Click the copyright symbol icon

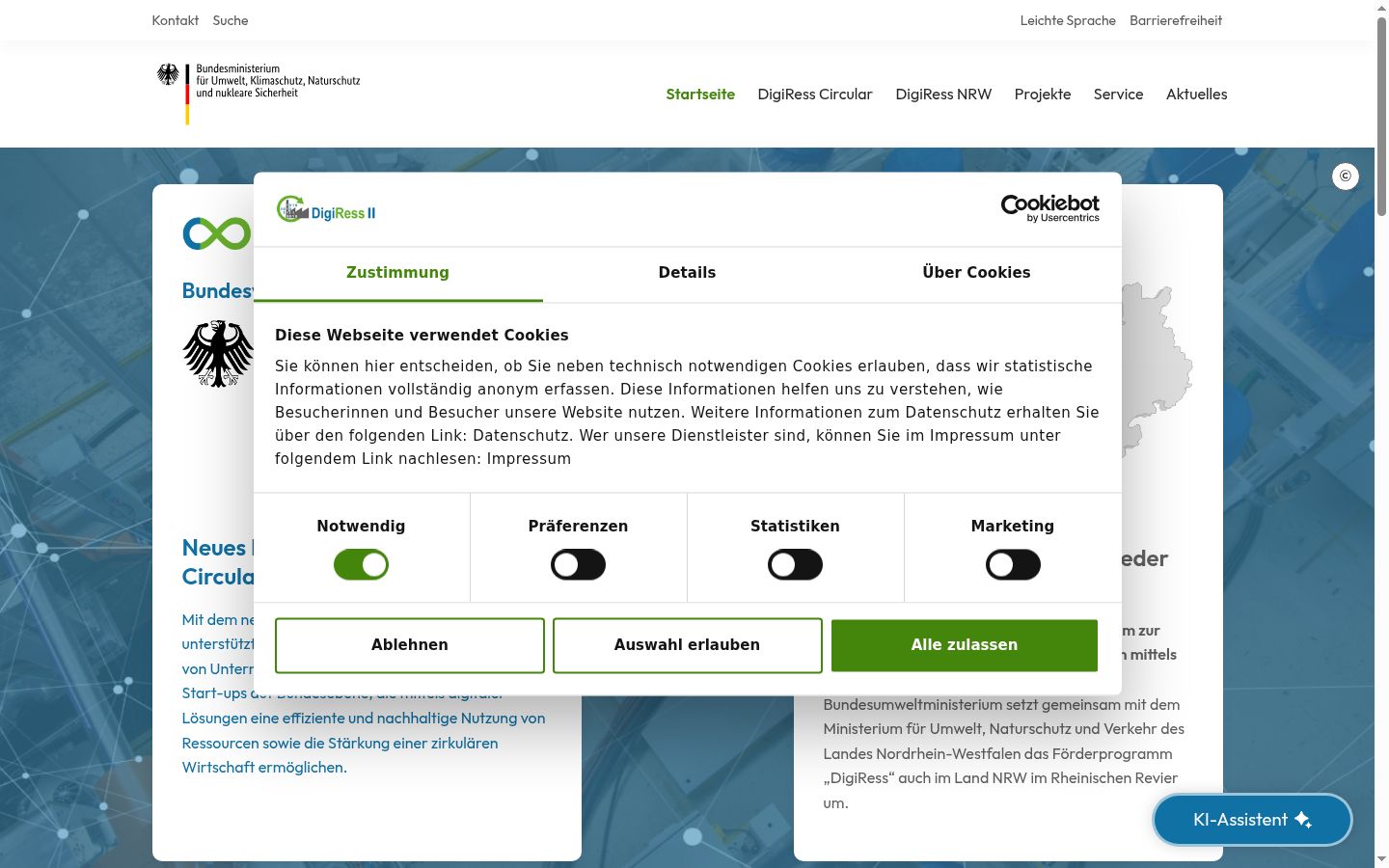pyautogui.click(x=1346, y=176)
